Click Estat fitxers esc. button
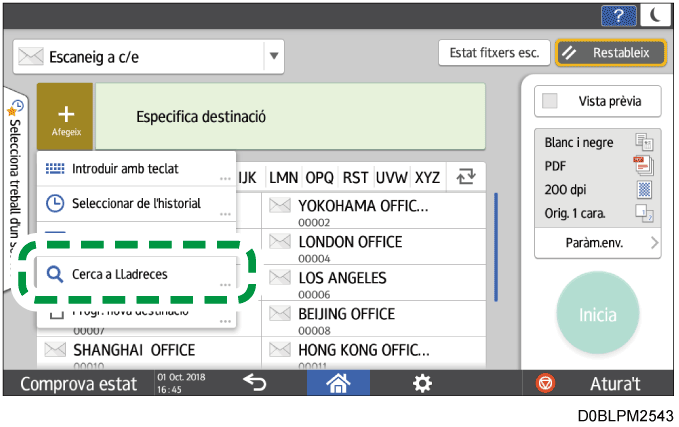679x427 pixels. [493, 53]
